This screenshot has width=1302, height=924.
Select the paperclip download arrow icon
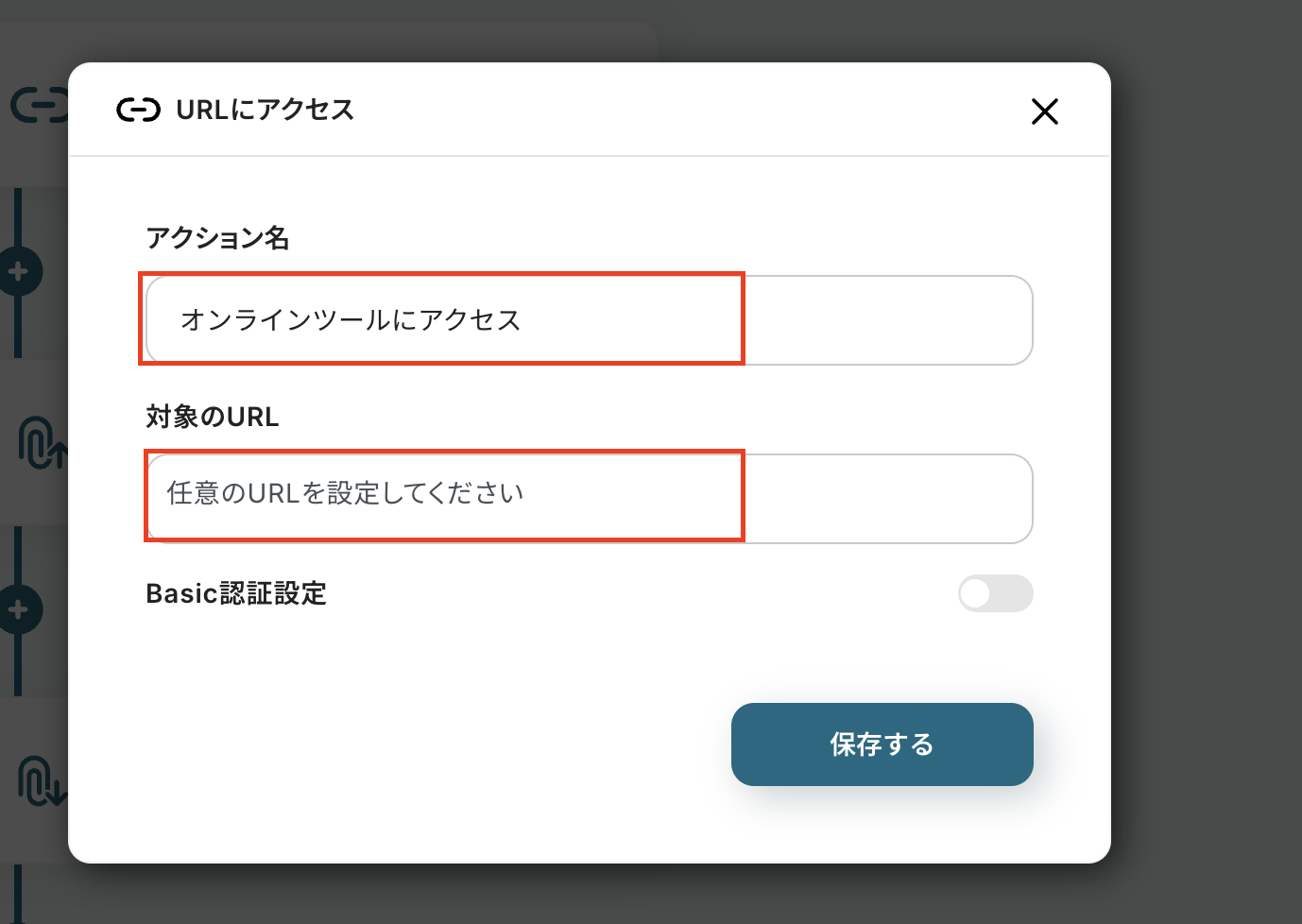(x=40, y=781)
